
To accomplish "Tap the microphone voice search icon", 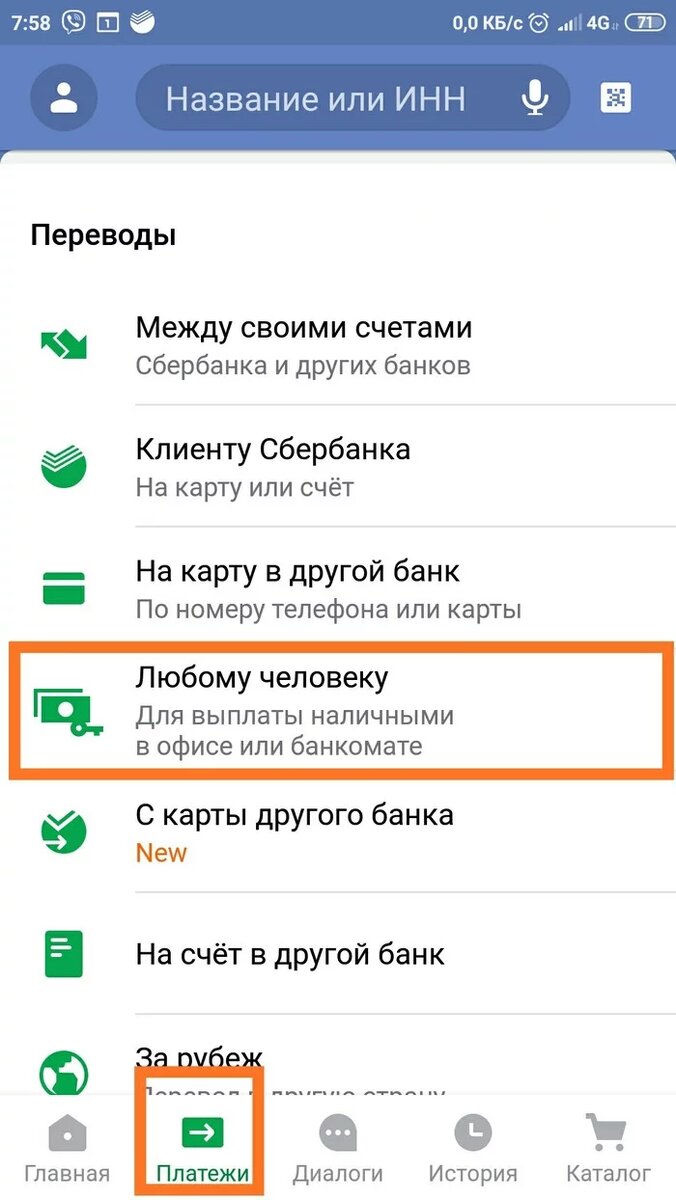I will (x=536, y=98).
